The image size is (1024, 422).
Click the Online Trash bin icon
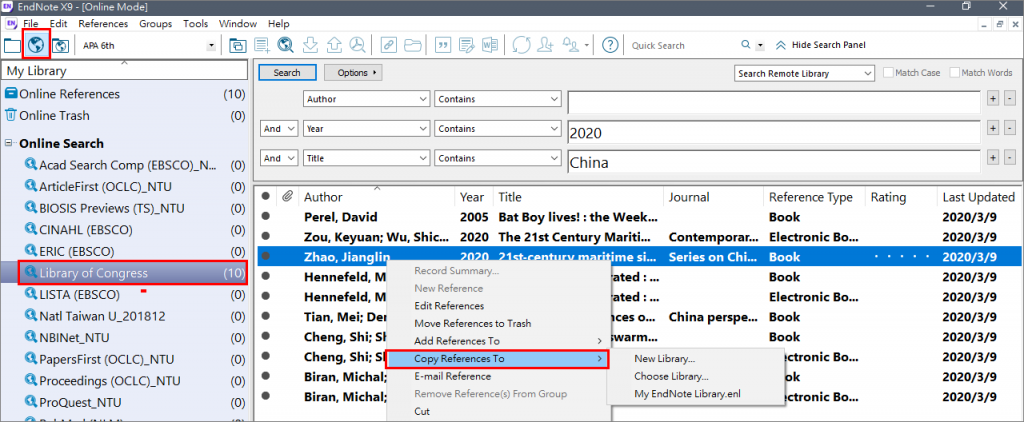click(x=10, y=115)
